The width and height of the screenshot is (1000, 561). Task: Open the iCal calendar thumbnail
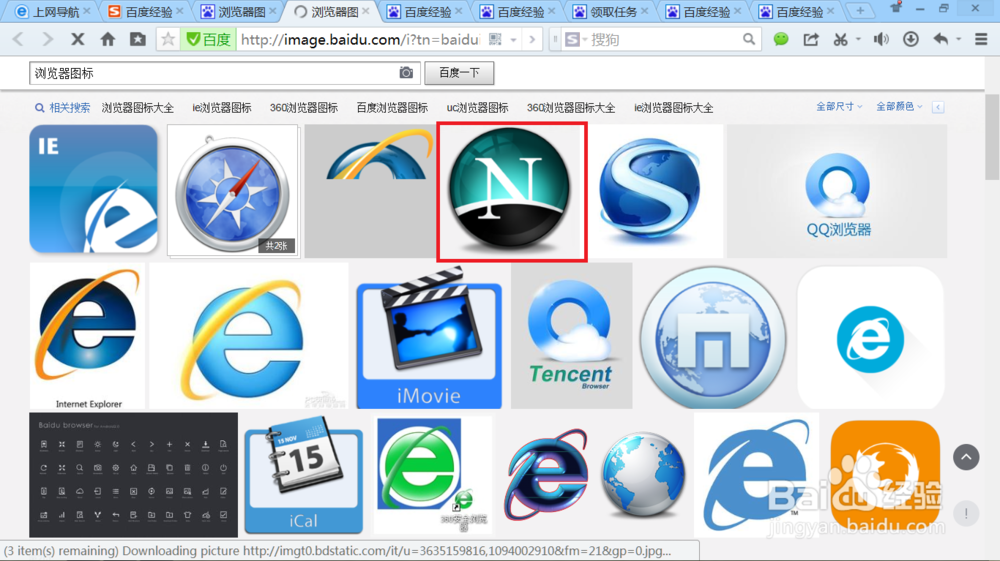(304, 474)
